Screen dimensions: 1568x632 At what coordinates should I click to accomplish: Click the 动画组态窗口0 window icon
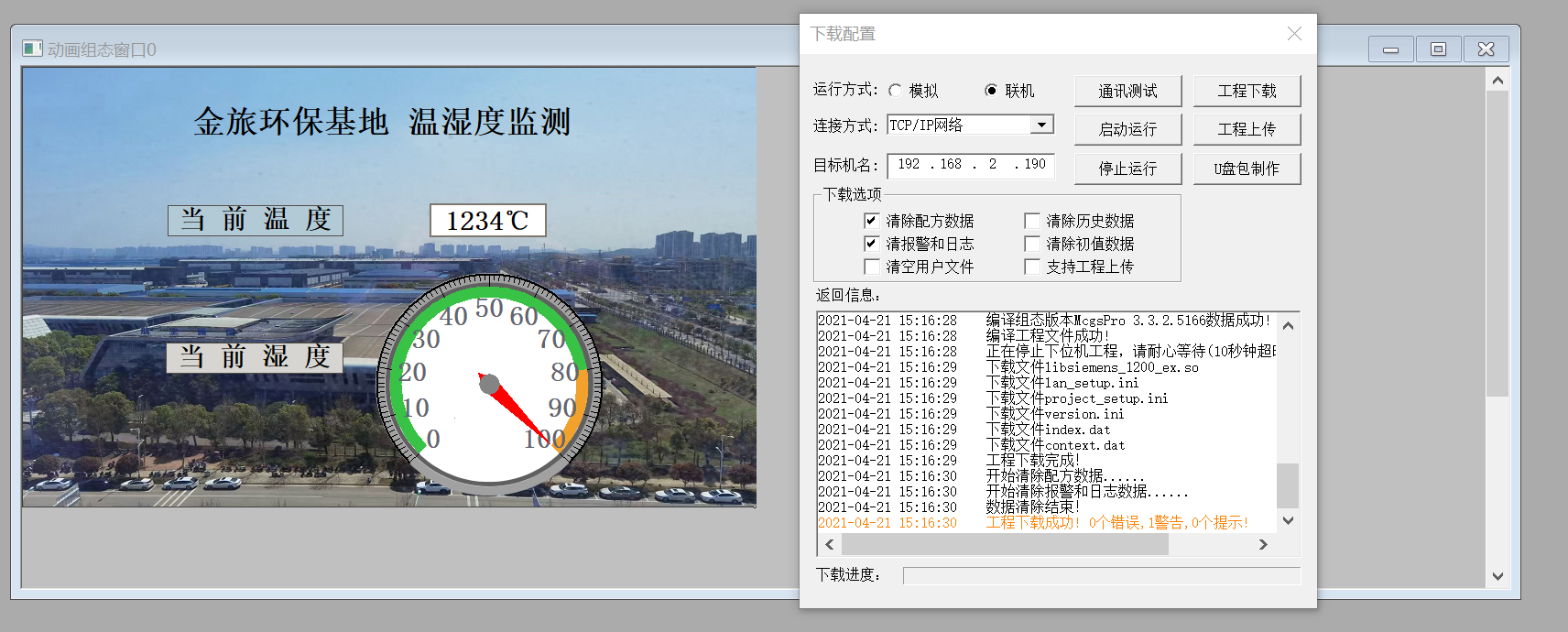click(x=32, y=49)
